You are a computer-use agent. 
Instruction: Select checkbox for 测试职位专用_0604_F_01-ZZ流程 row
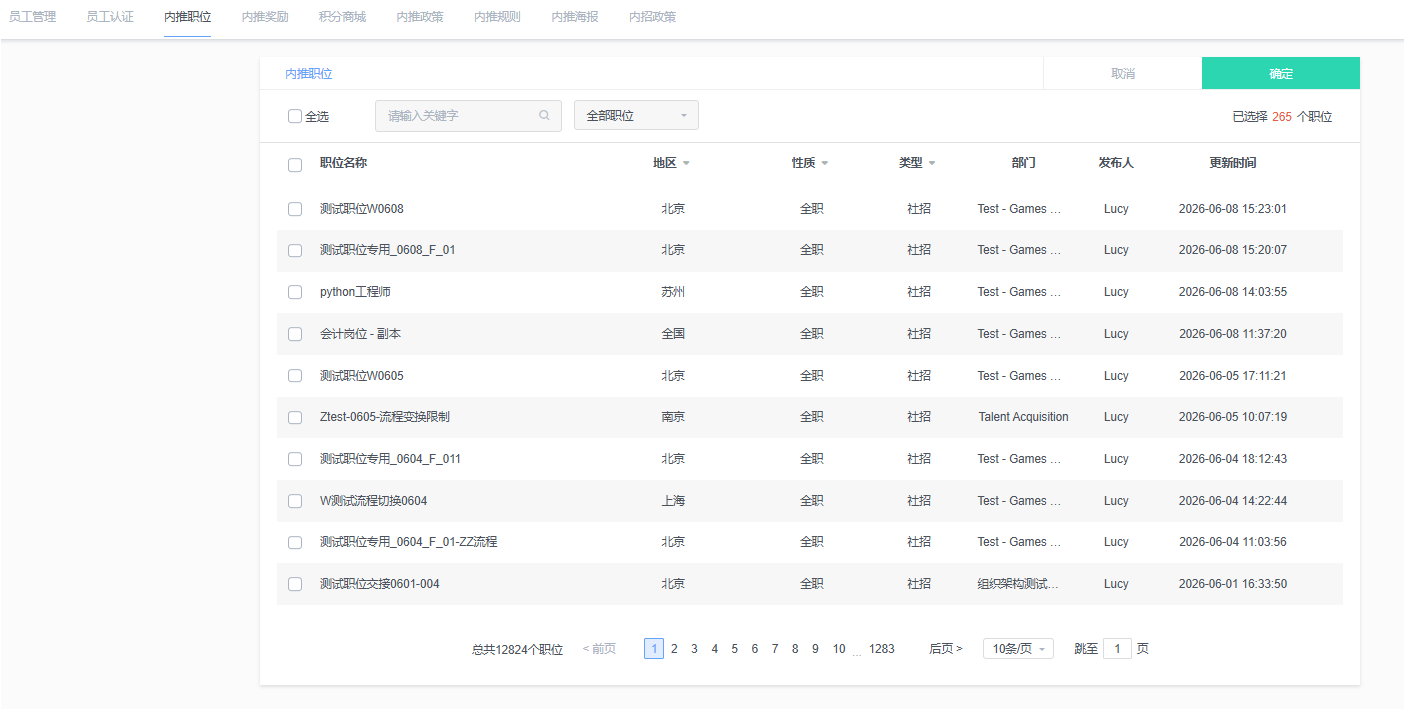tap(295, 542)
